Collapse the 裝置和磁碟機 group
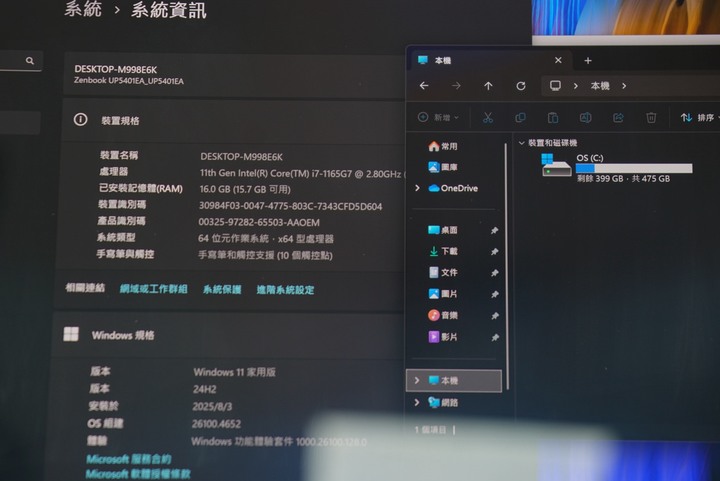720x481 pixels. coord(522,143)
